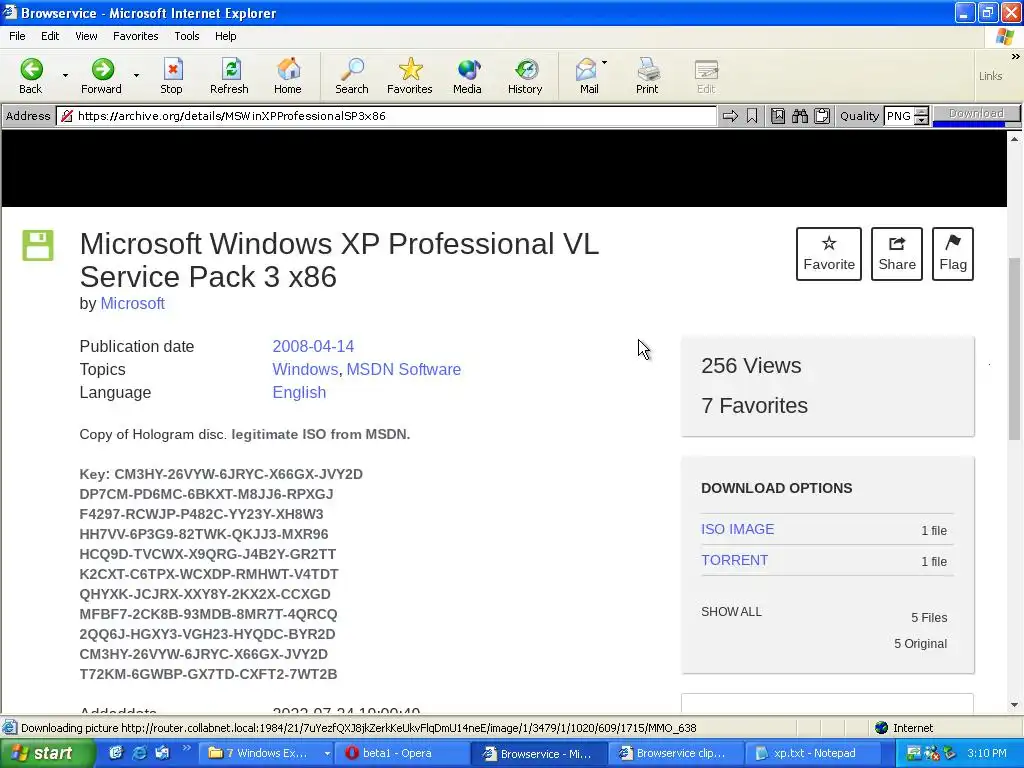Click the floppy disk item icon
The height and width of the screenshot is (768, 1024).
[38, 246]
